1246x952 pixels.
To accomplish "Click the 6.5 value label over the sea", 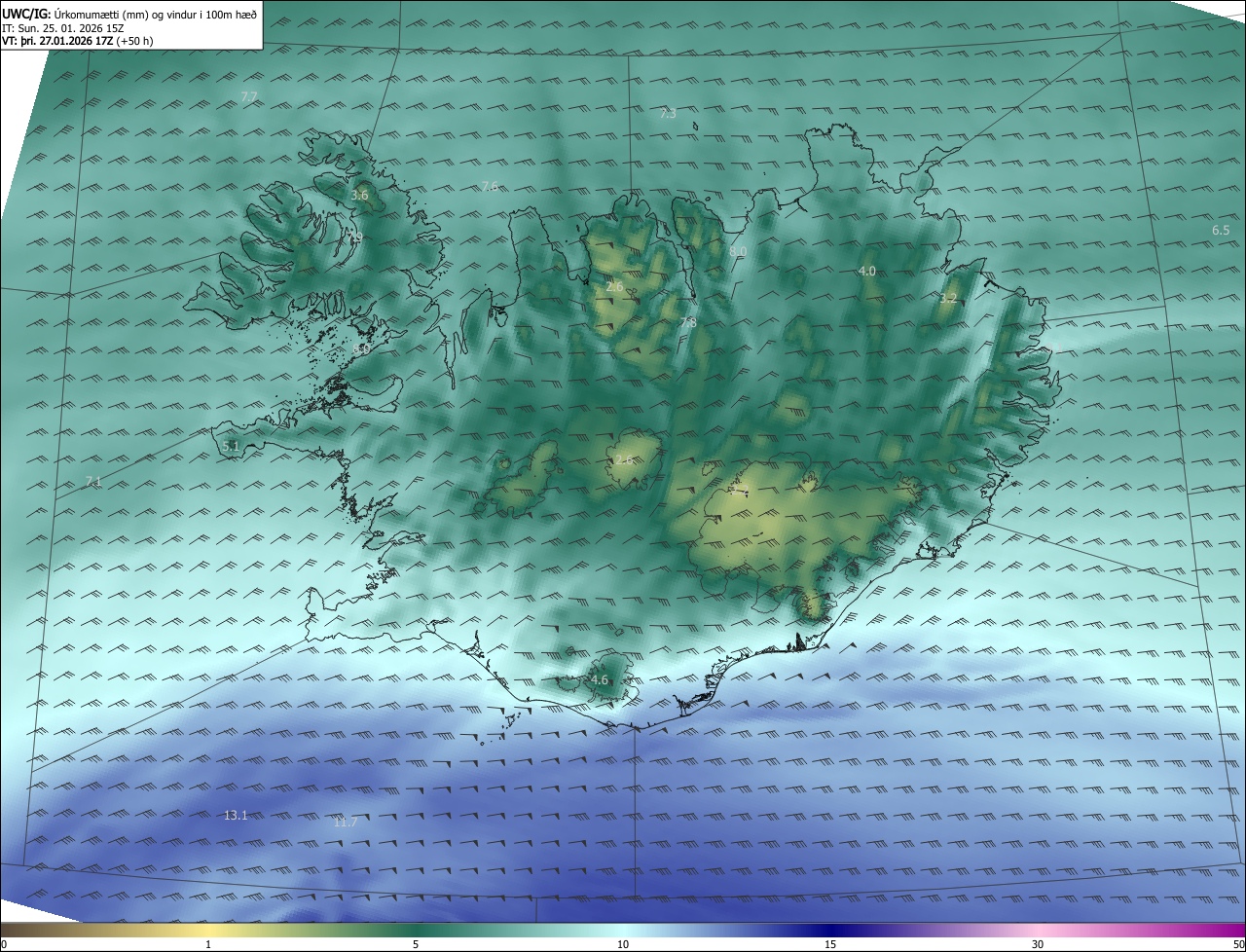I will click(x=1221, y=231).
